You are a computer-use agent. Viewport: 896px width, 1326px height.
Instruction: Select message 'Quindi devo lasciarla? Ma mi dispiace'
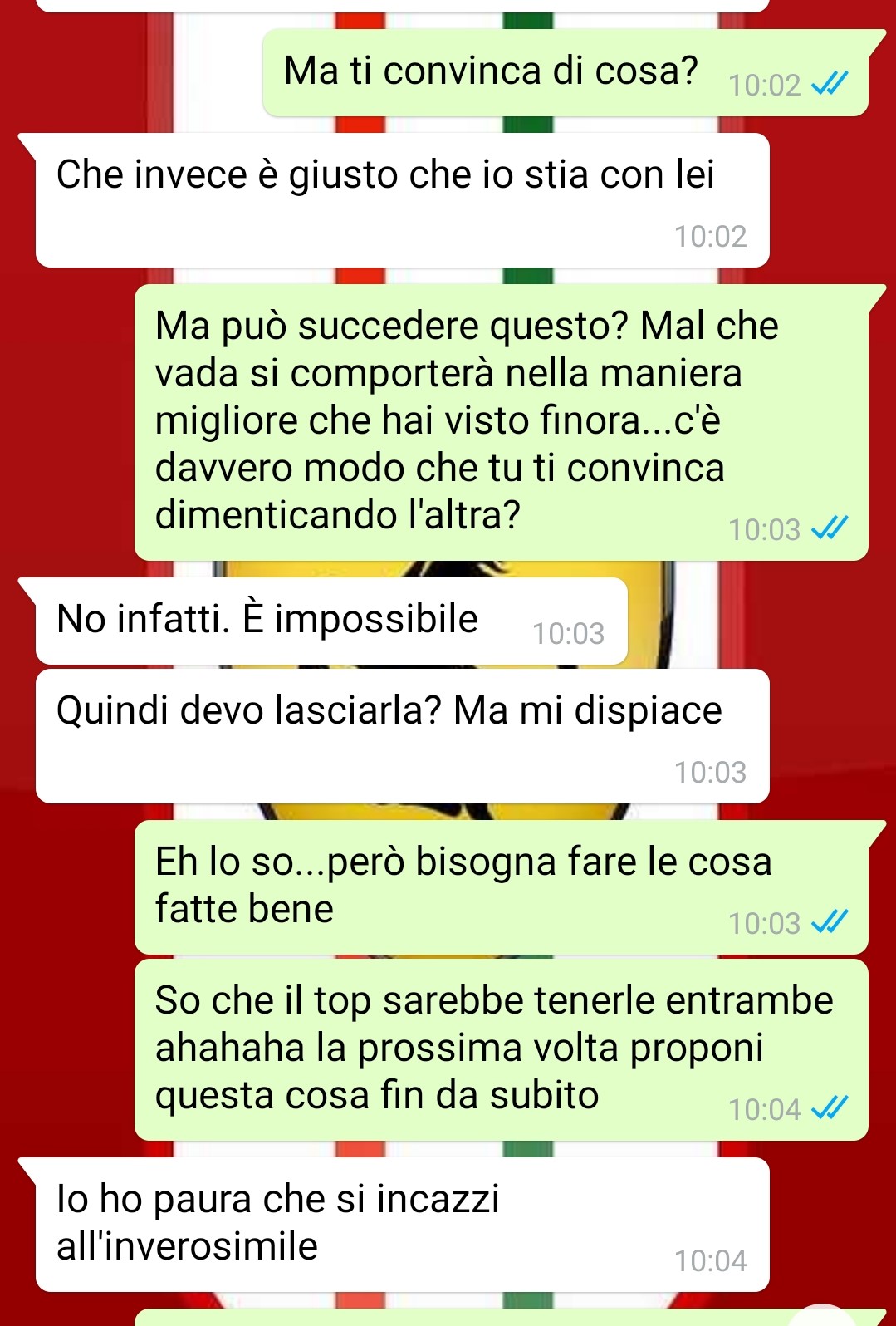403,736
